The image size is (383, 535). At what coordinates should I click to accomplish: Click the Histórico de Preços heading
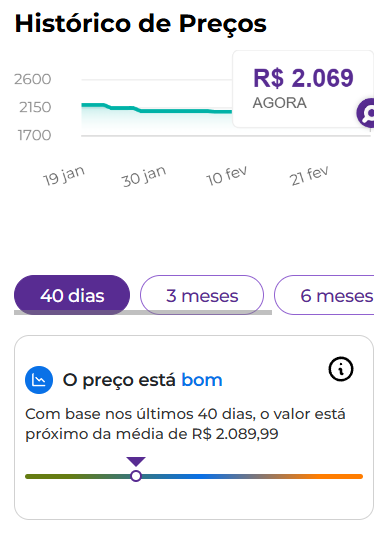pos(141,24)
